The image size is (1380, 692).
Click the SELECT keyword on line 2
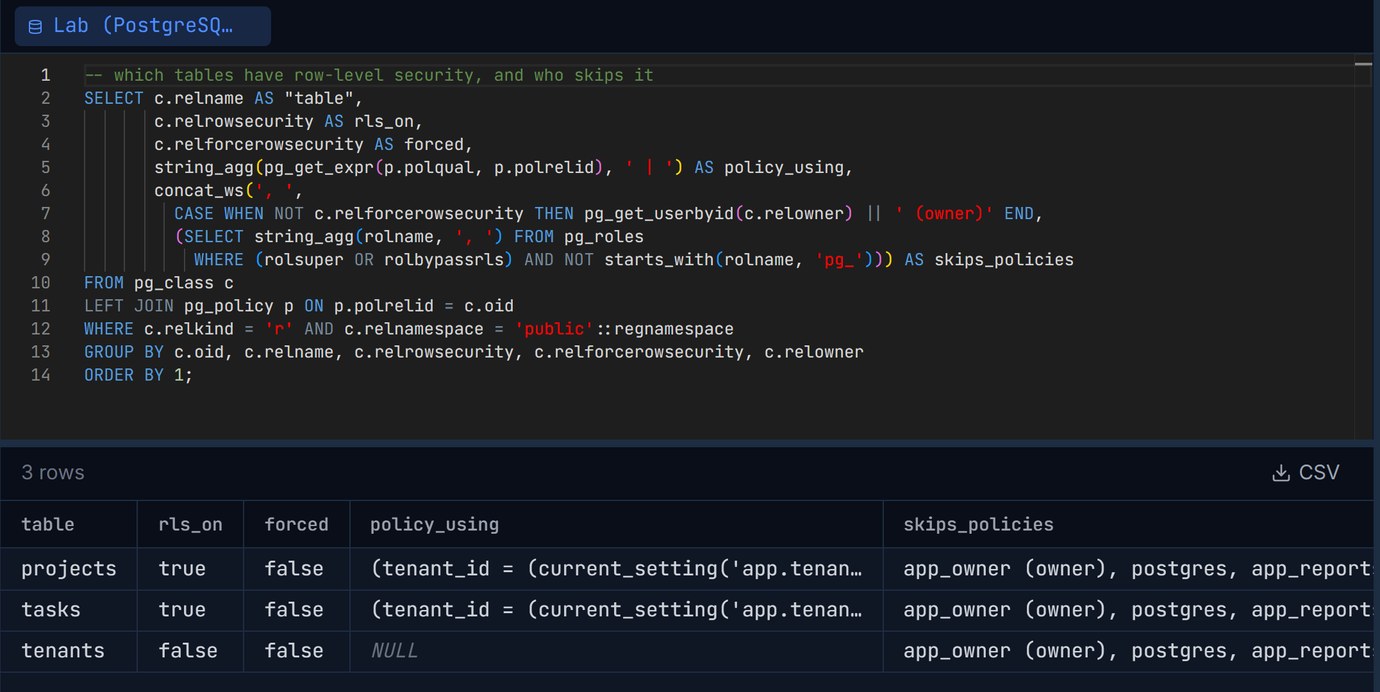(x=114, y=98)
